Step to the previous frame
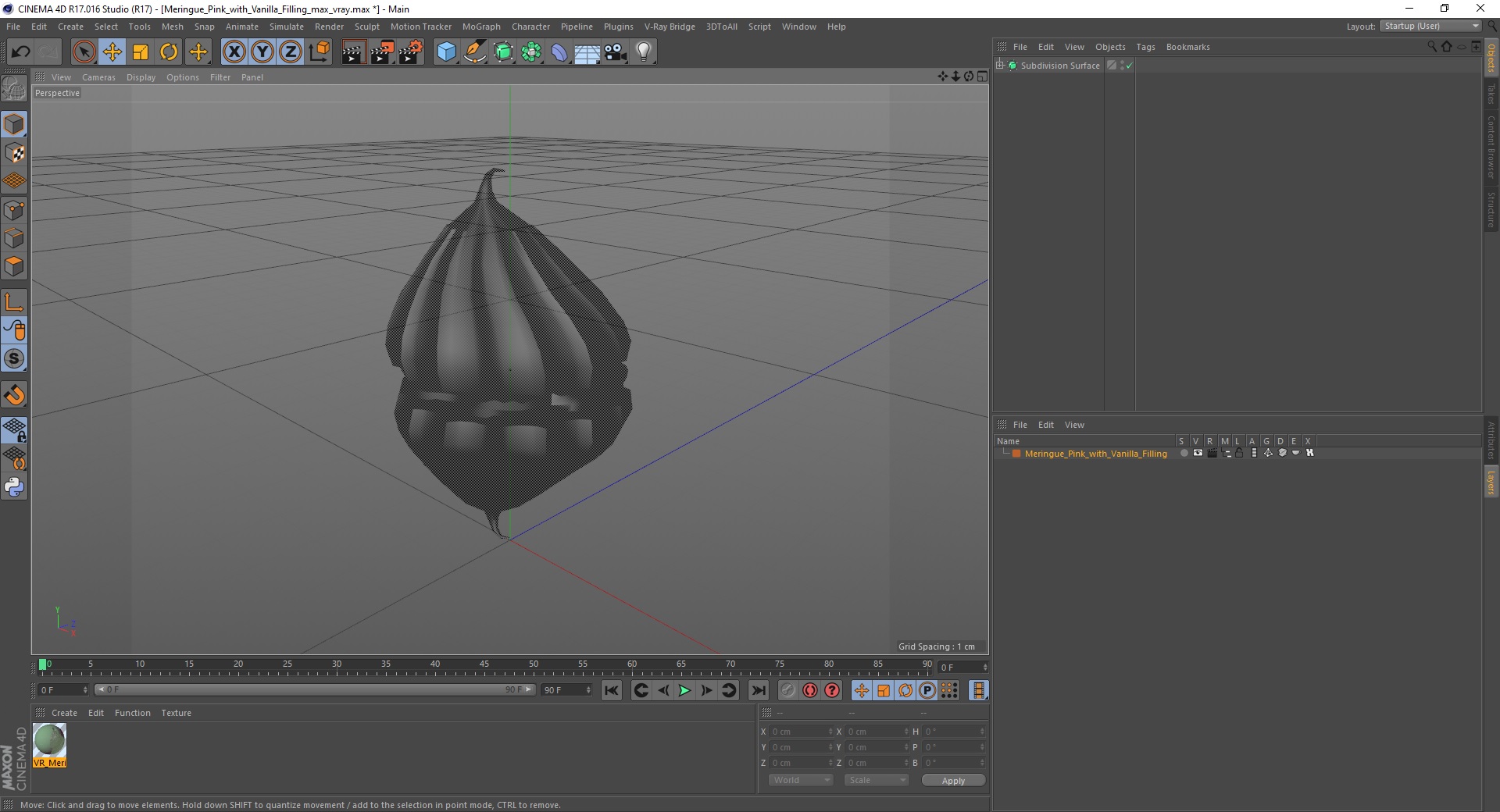The height and width of the screenshot is (812, 1500). (662, 690)
